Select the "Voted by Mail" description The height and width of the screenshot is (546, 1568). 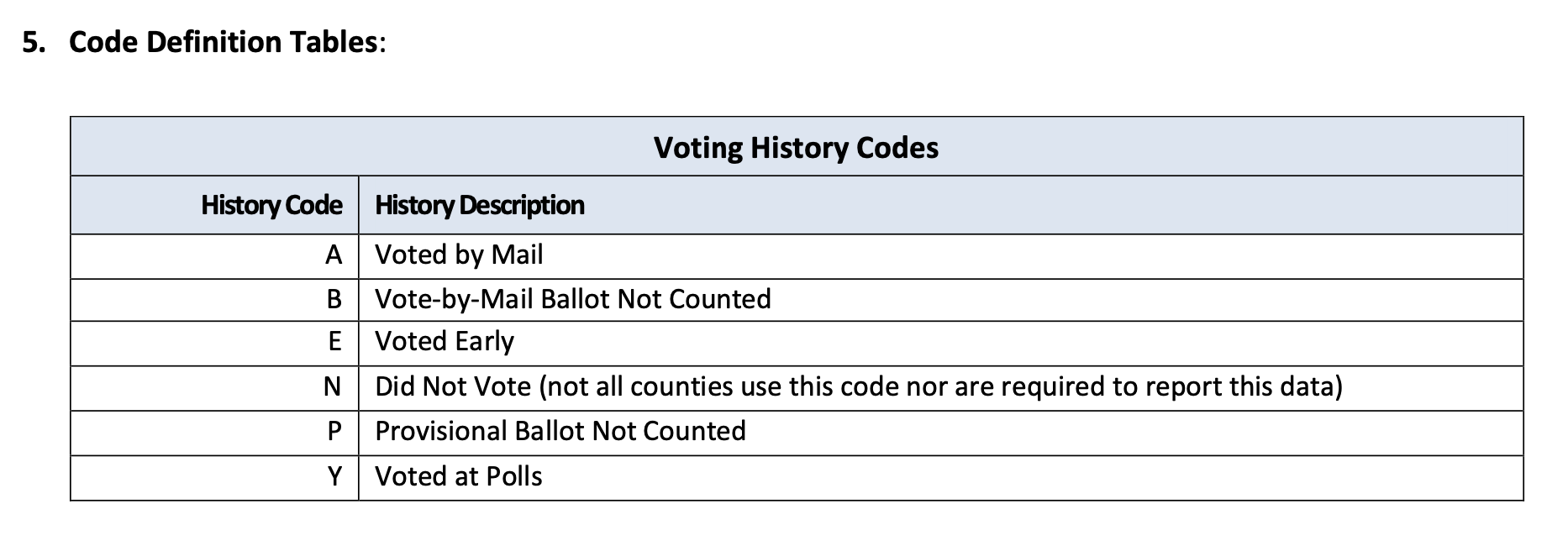[459, 255]
